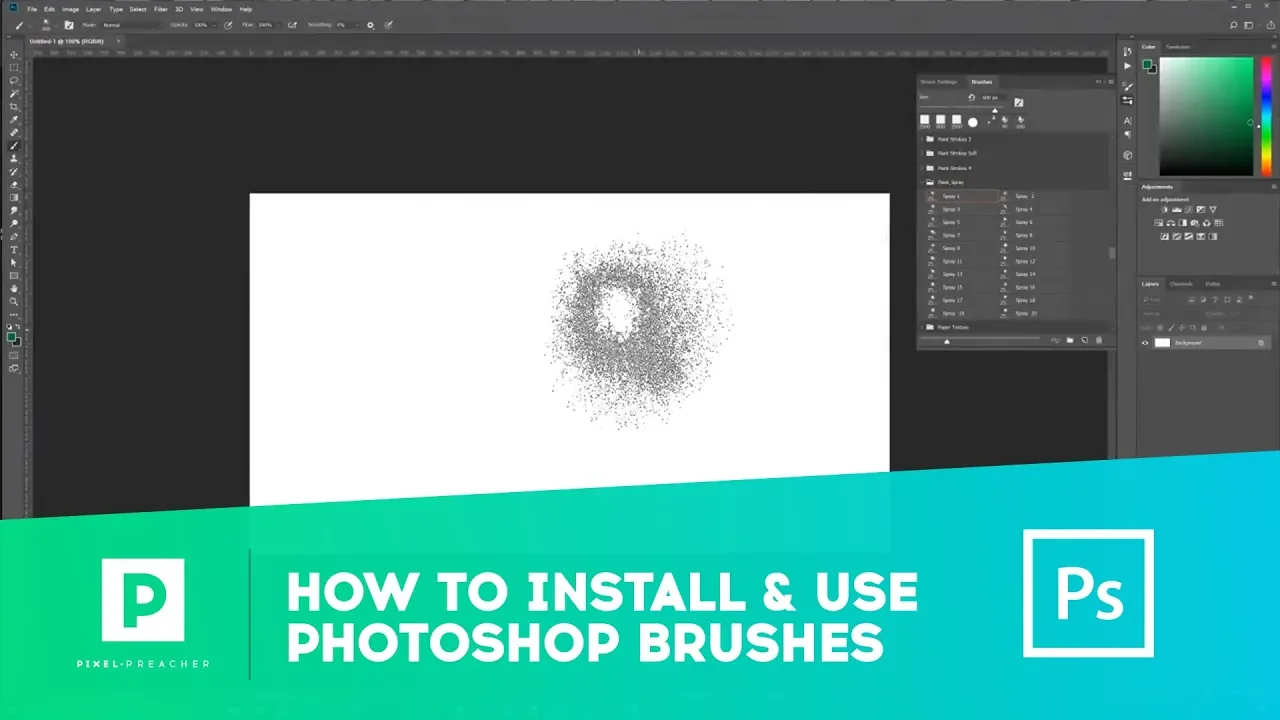Select the Lasso tool
Screen dimensions: 1280x720
click(14, 80)
